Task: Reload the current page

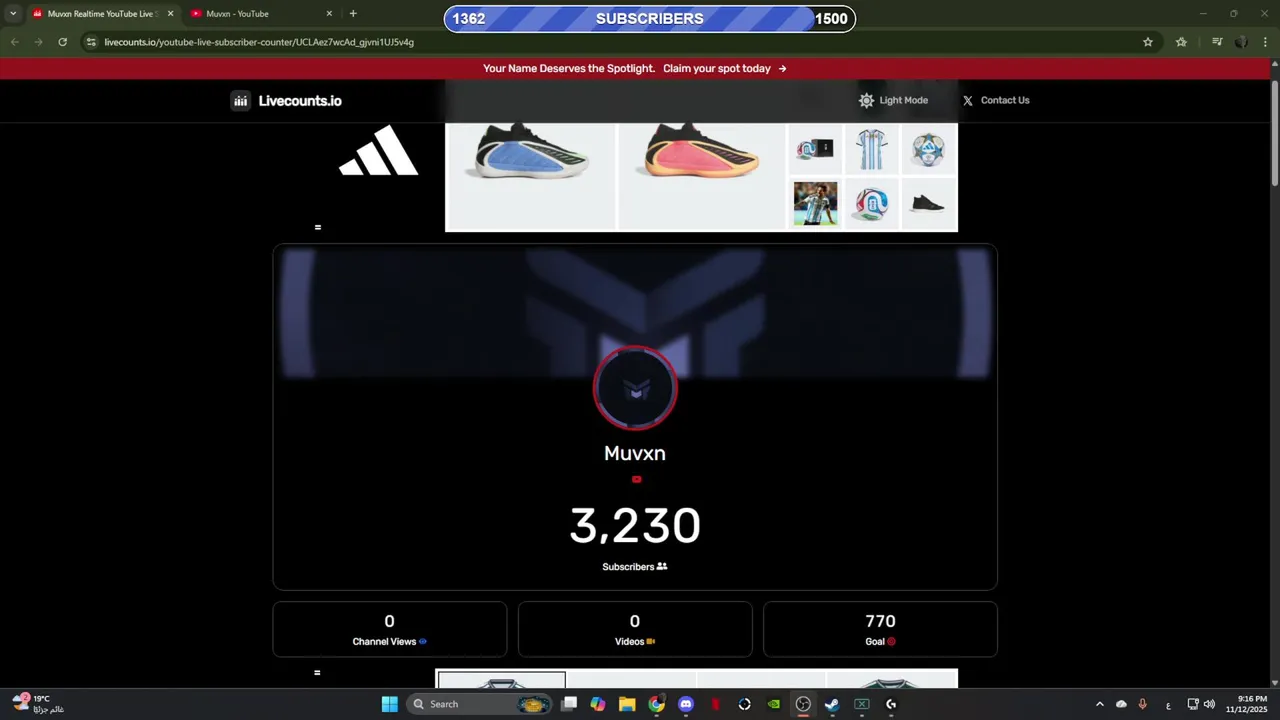Action: coord(62,42)
